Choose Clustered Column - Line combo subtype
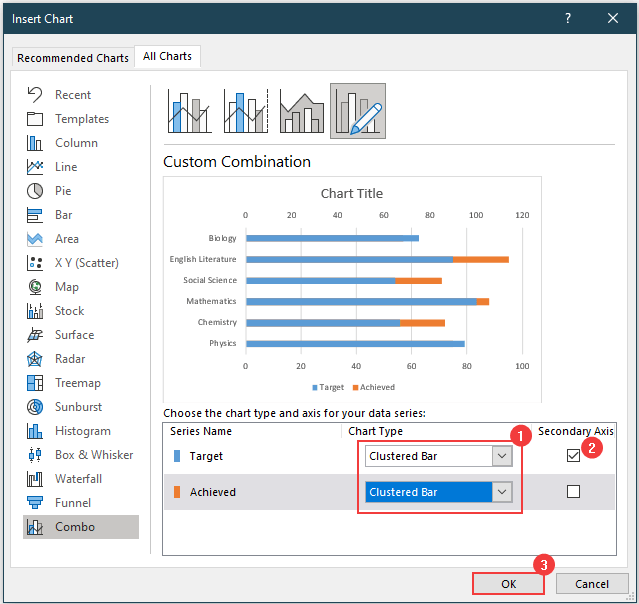The image size is (639, 604). click(x=189, y=111)
